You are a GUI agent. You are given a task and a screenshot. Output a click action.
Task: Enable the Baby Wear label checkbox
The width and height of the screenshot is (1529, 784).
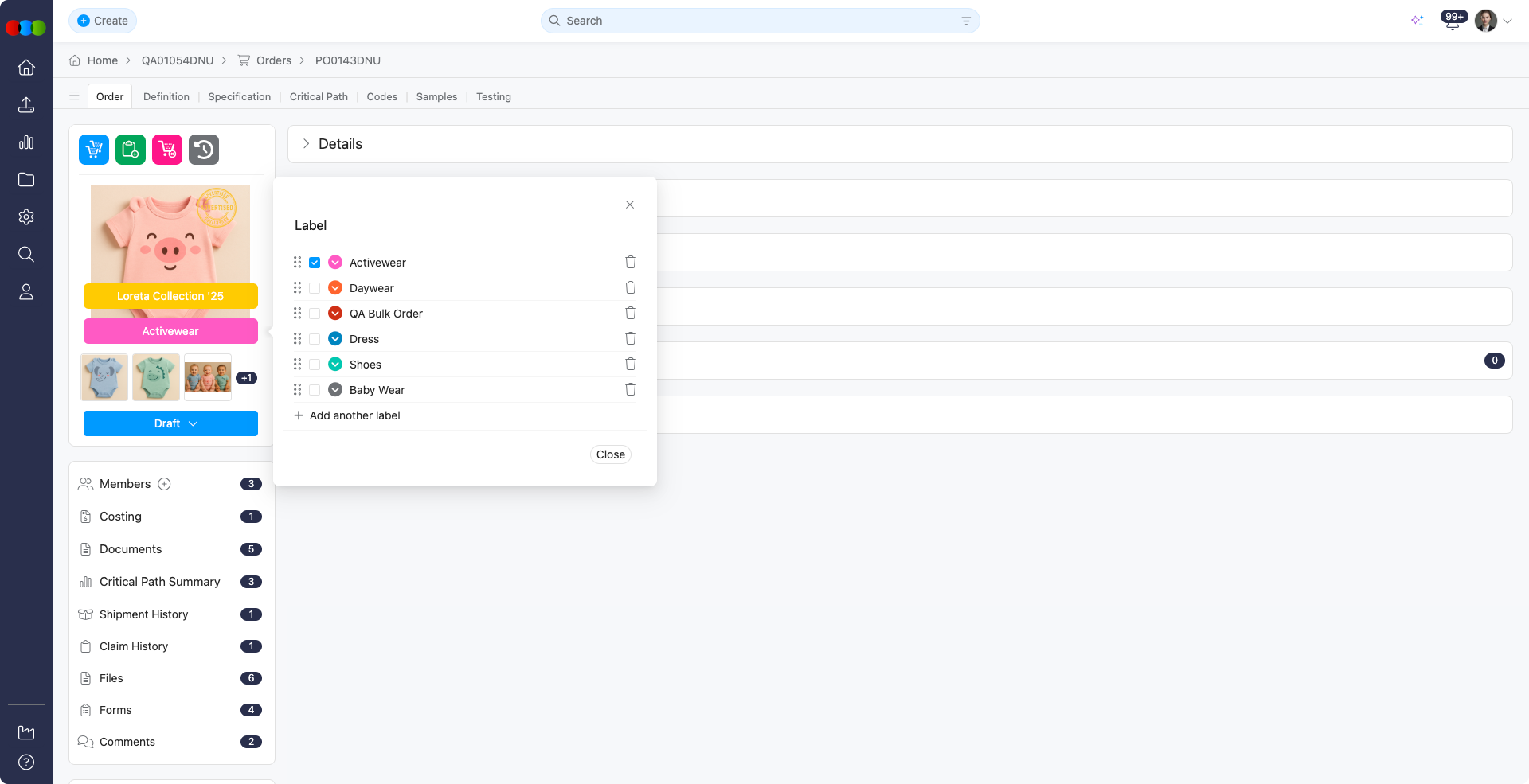[315, 390]
